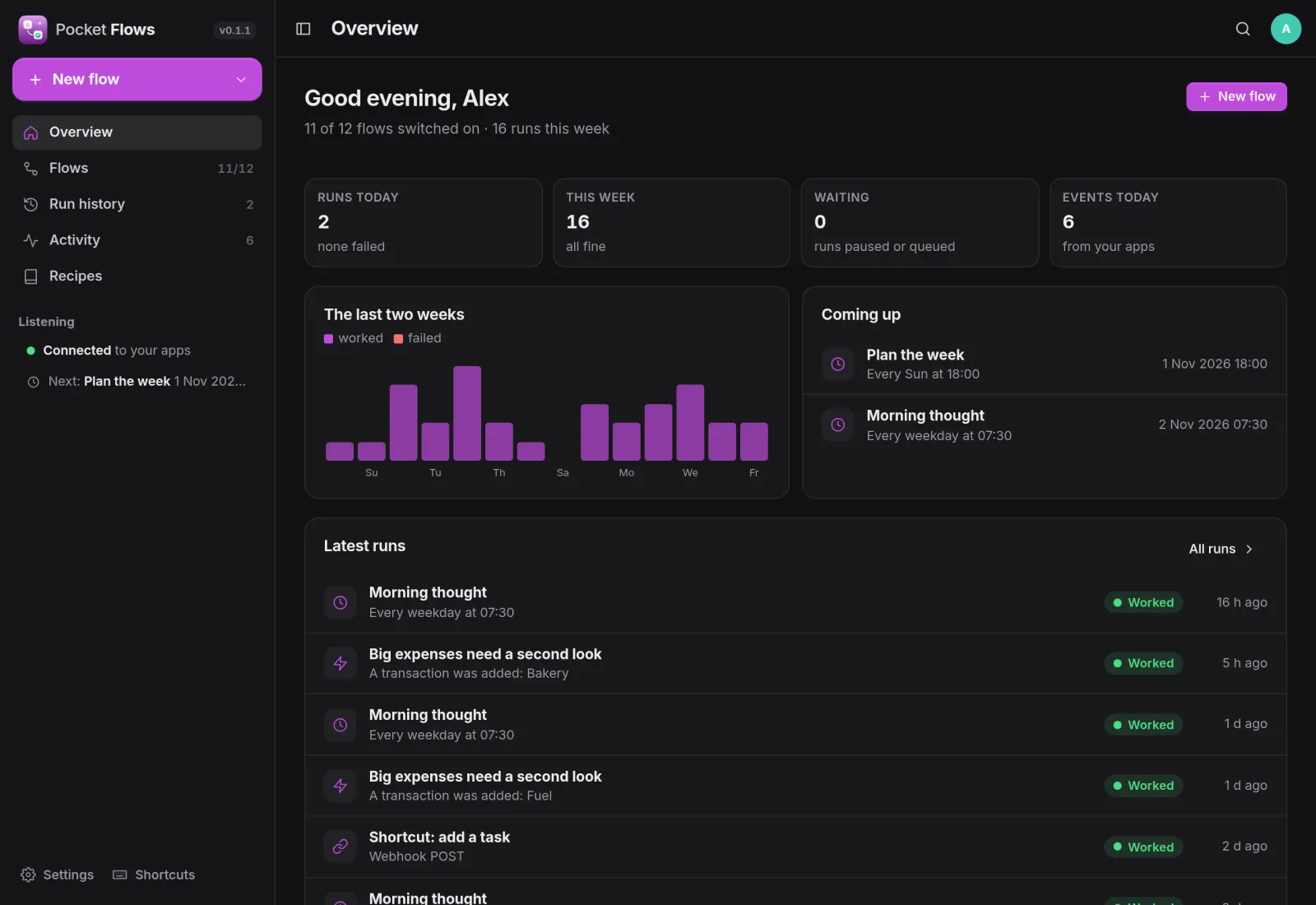Image resolution: width=1316 pixels, height=905 pixels.
Task: Click the Settings gear icon
Action: (x=28, y=875)
